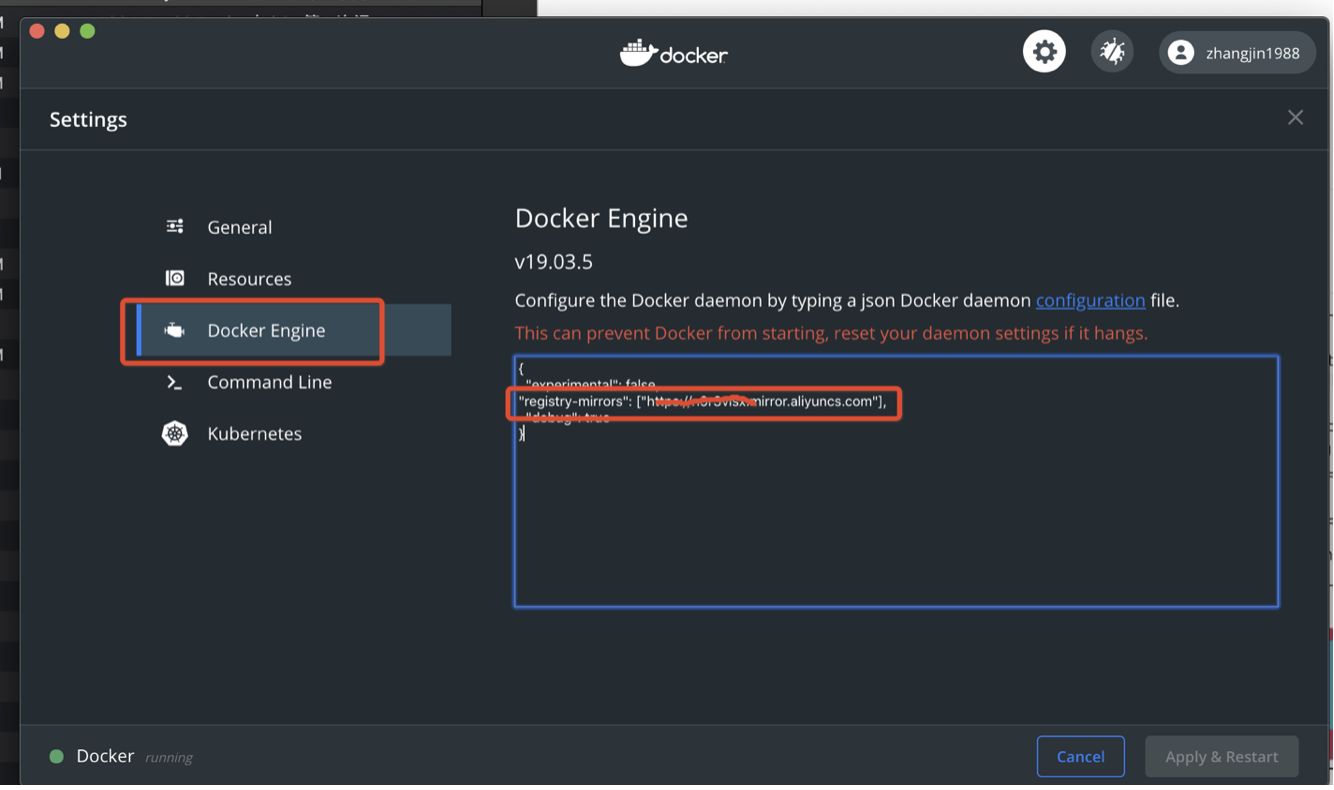Click the green Docker running status dot

coord(57,756)
